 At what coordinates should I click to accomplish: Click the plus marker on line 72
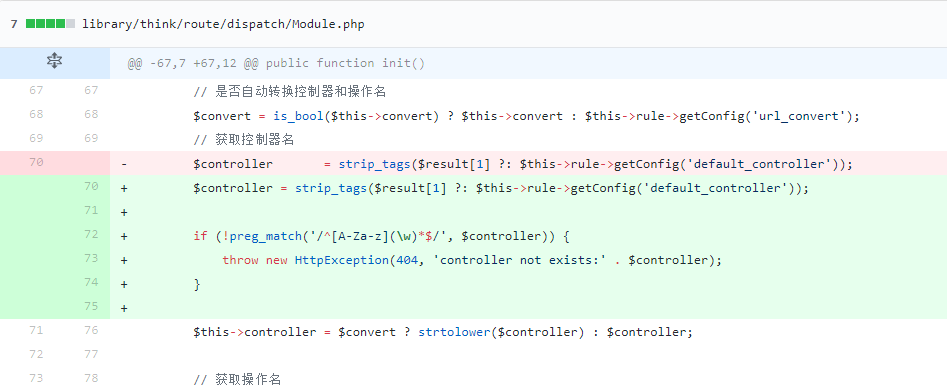pos(124,236)
